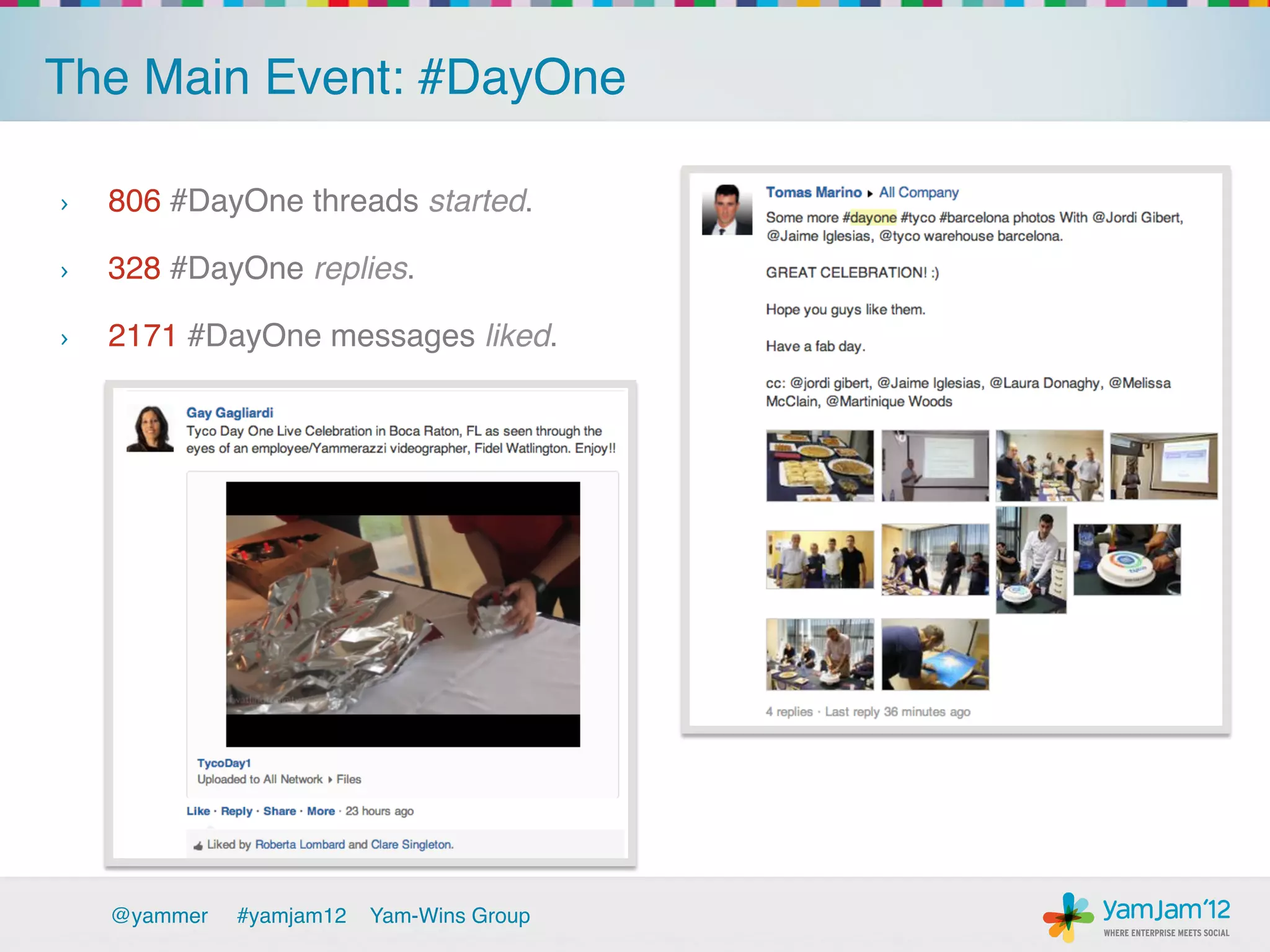Viewport: 1270px width, 952px height.
Task: Click the 2171 #DayOne messages liked bullet
Action: click(x=332, y=336)
